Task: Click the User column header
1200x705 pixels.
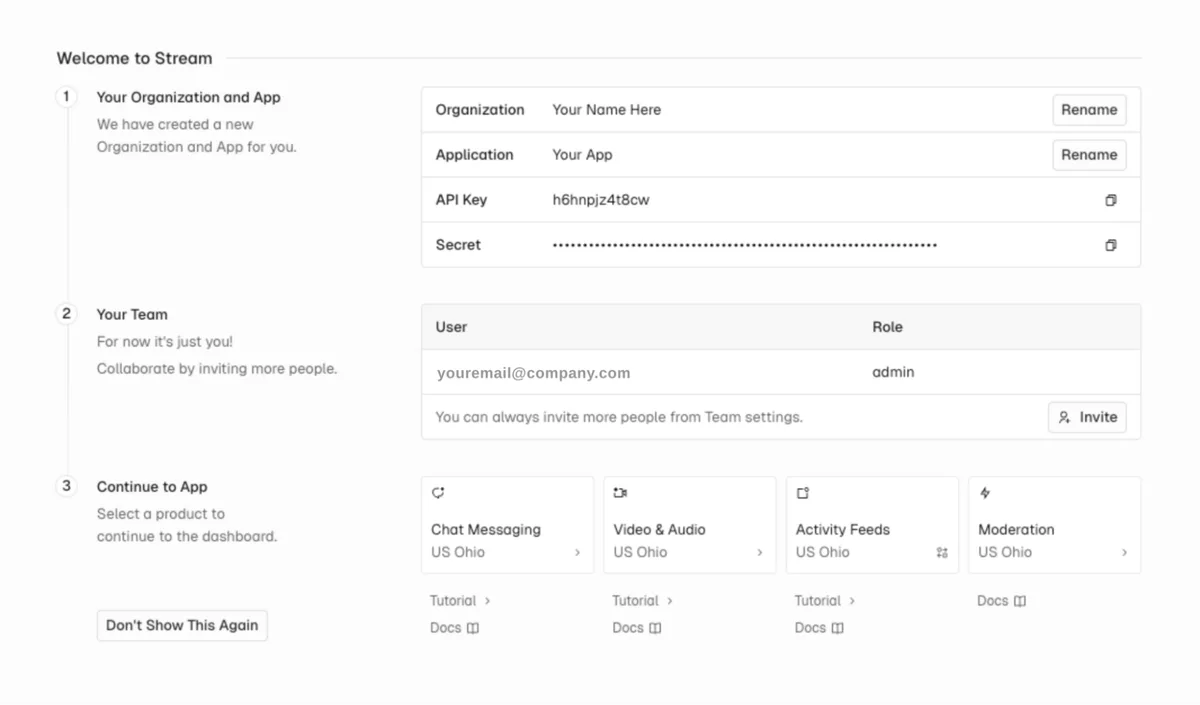Action: (x=451, y=327)
